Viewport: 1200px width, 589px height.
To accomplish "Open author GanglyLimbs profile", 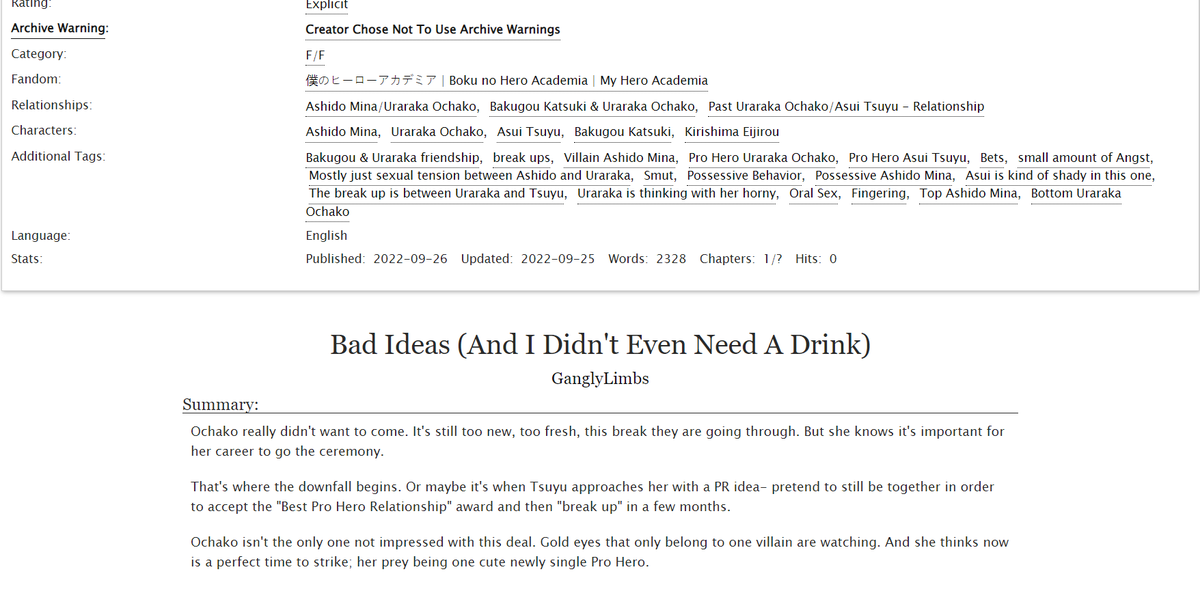I will (600, 379).
